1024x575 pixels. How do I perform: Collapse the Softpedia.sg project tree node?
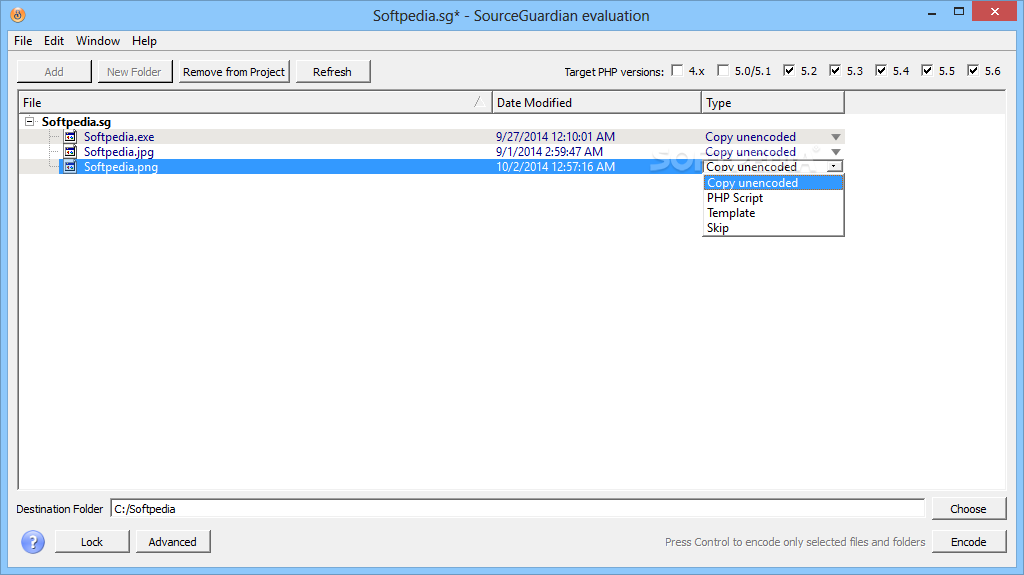point(29,122)
